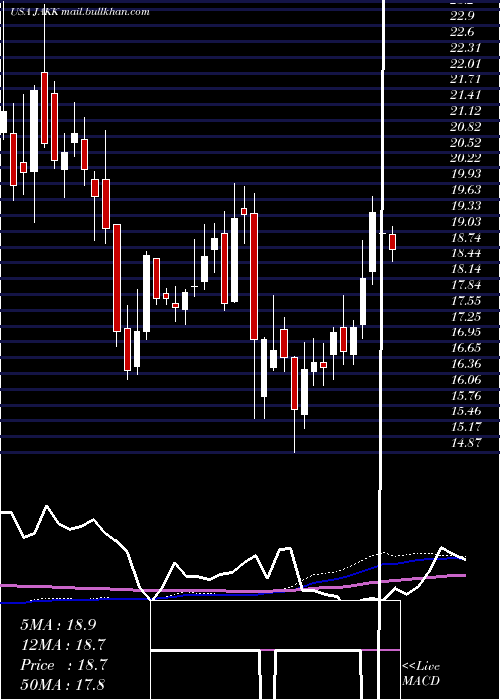The height and width of the screenshot is (700, 500).
Task: Click the 'USA JAKK mail.bullkhan.com' chart title
Action: (79, 12)
